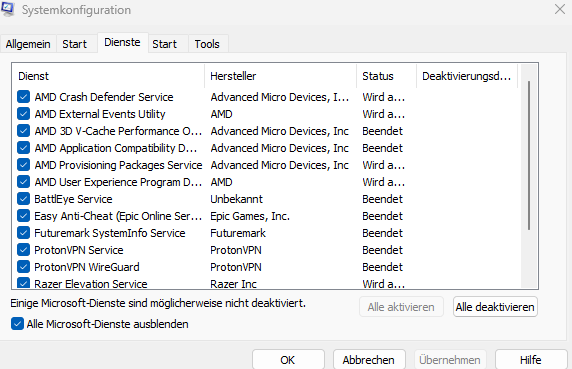Click Beendet status of ProtonVPN WireGuard
572x369 pixels.
(382, 267)
